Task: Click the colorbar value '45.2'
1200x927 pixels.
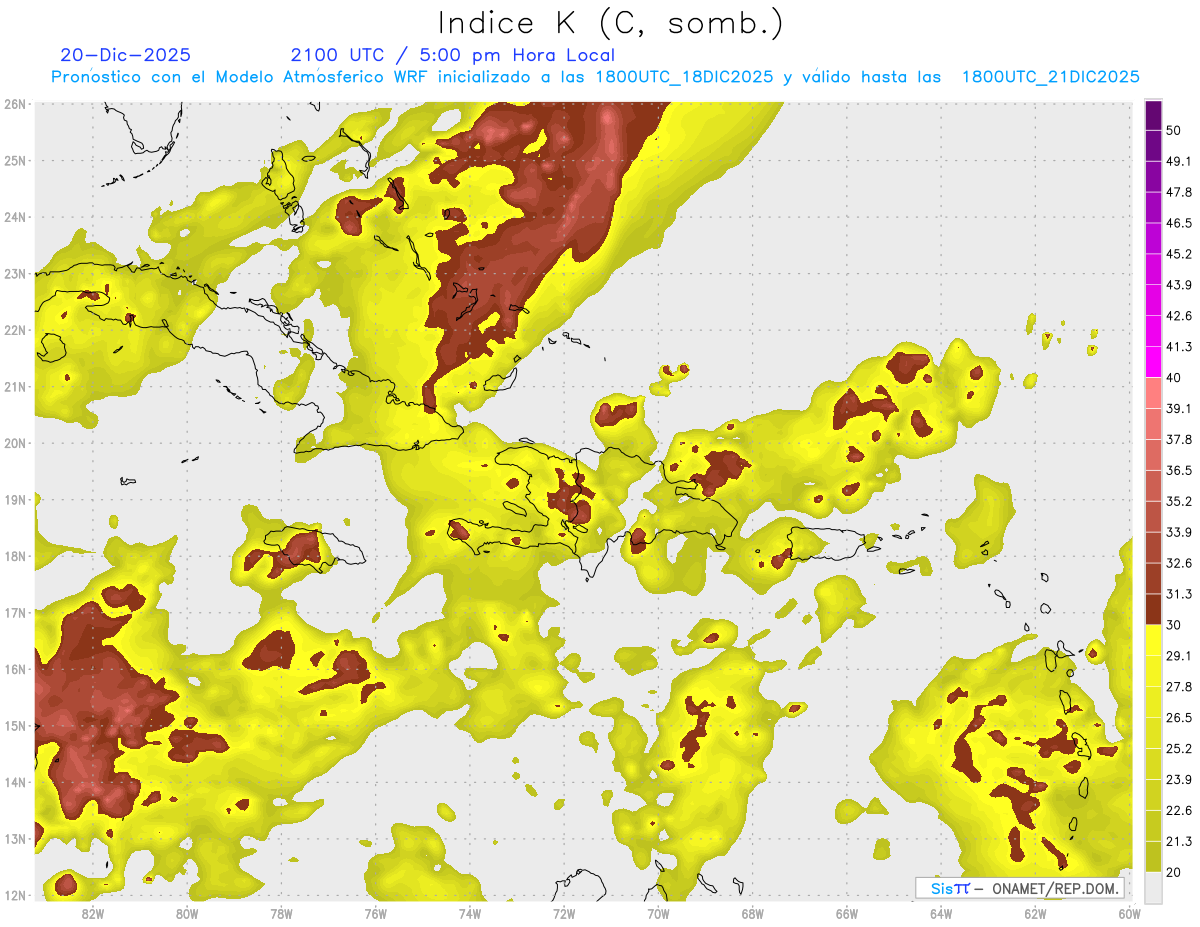Action: (x=1179, y=254)
